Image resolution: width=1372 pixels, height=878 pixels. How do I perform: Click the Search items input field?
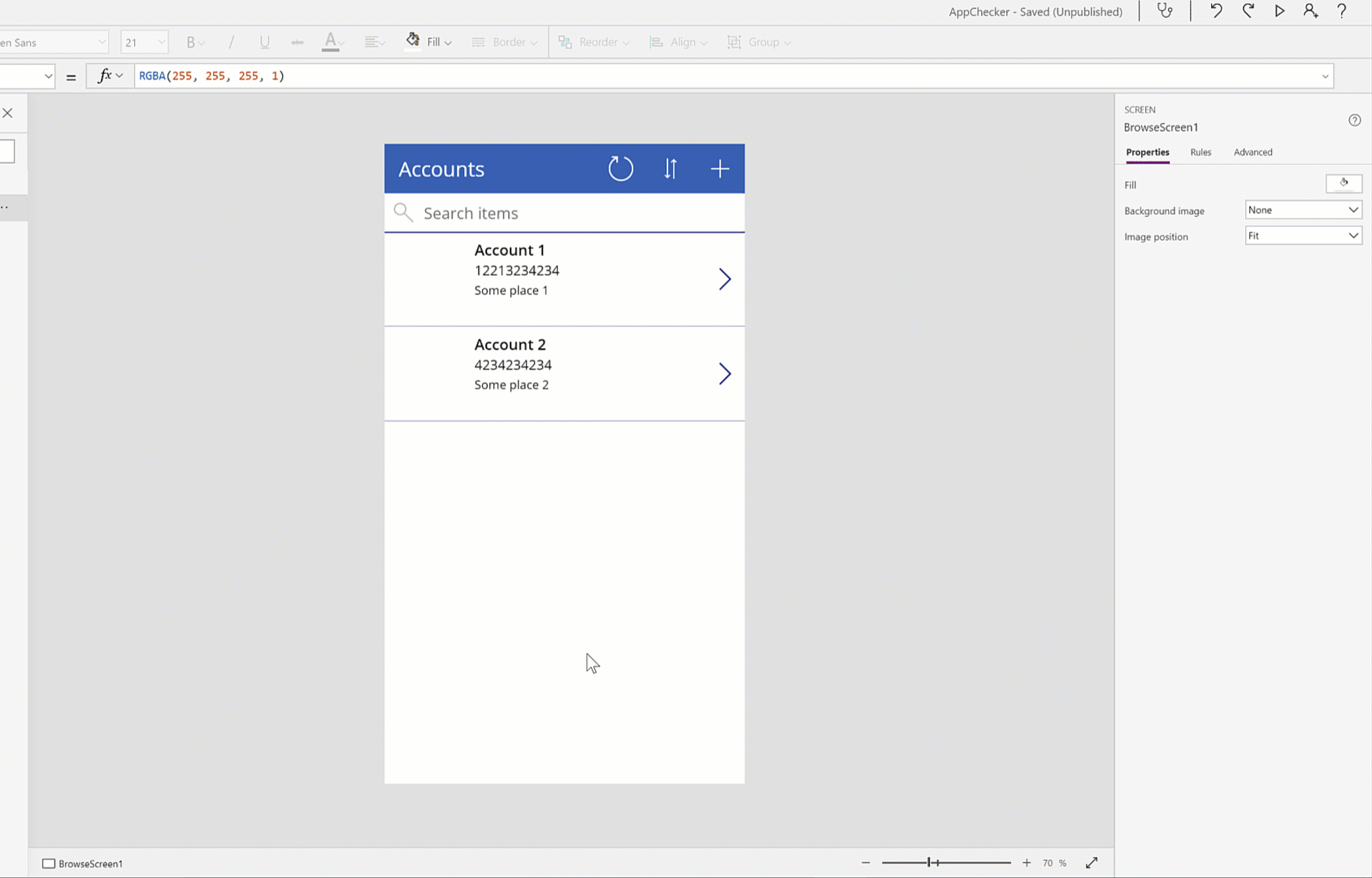(569, 213)
